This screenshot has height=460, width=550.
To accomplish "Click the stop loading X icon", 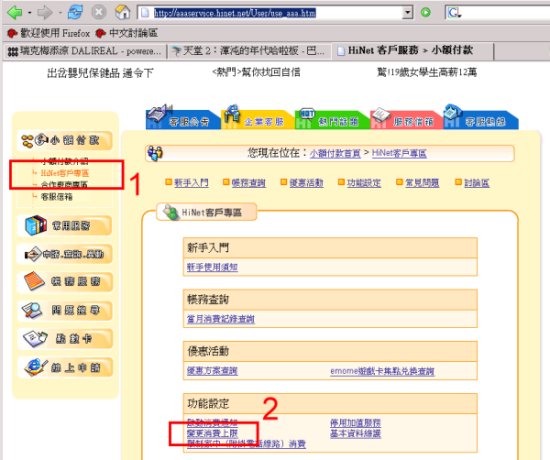I will coord(99,13).
